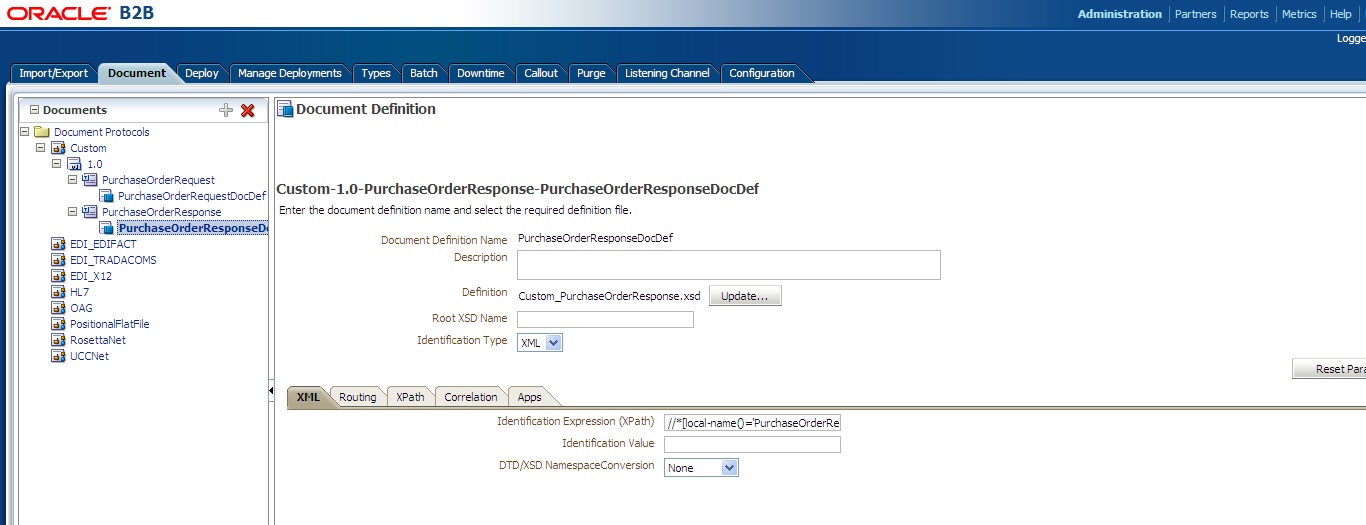Click the Description text field

click(x=729, y=265)
